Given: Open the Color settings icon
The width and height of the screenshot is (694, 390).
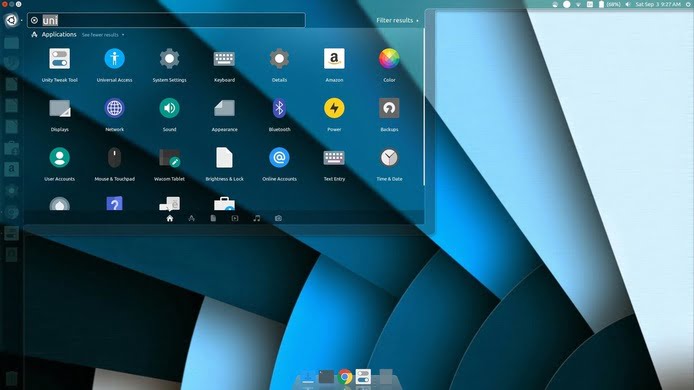Looking at the screenshot, I should tap(389, 59).
